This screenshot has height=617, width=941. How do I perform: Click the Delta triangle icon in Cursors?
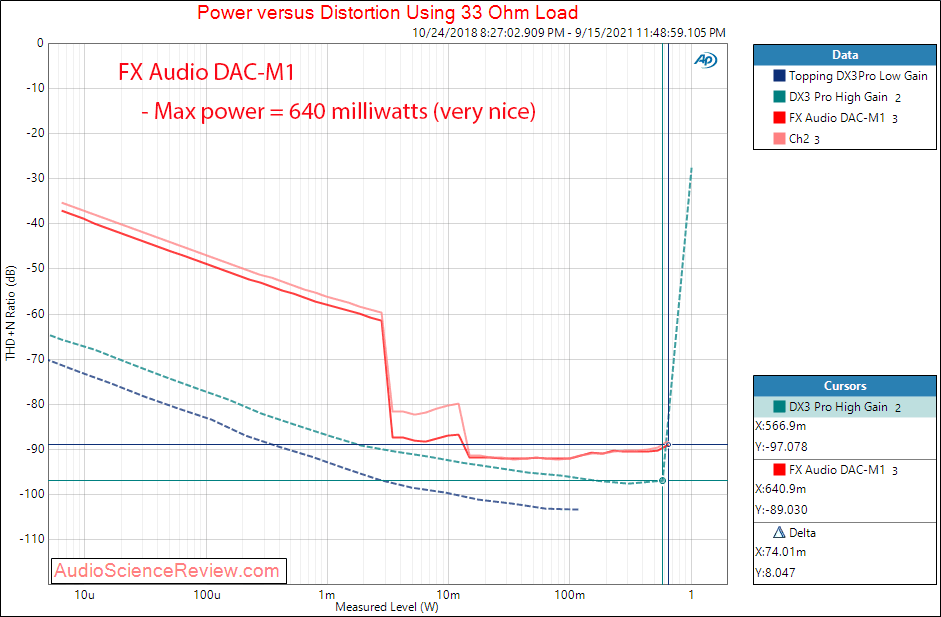click(x=779, y=532)
